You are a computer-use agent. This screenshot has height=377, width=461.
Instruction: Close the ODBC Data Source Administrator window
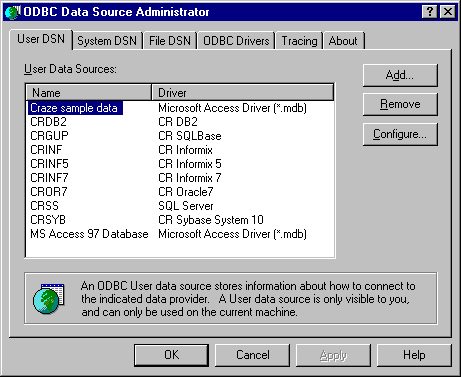coord(448,12)
